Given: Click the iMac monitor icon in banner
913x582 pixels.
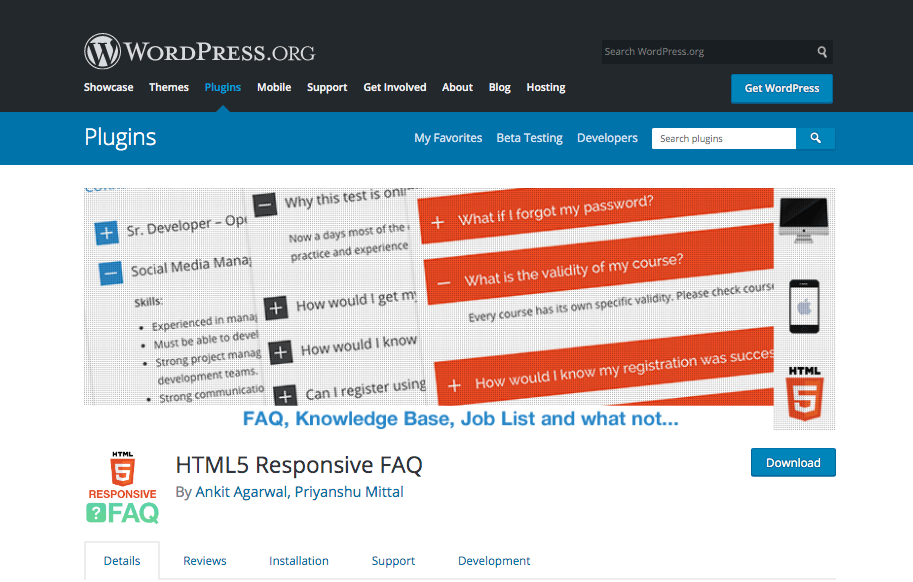Looking at the screenshot, I should (804, 220).
